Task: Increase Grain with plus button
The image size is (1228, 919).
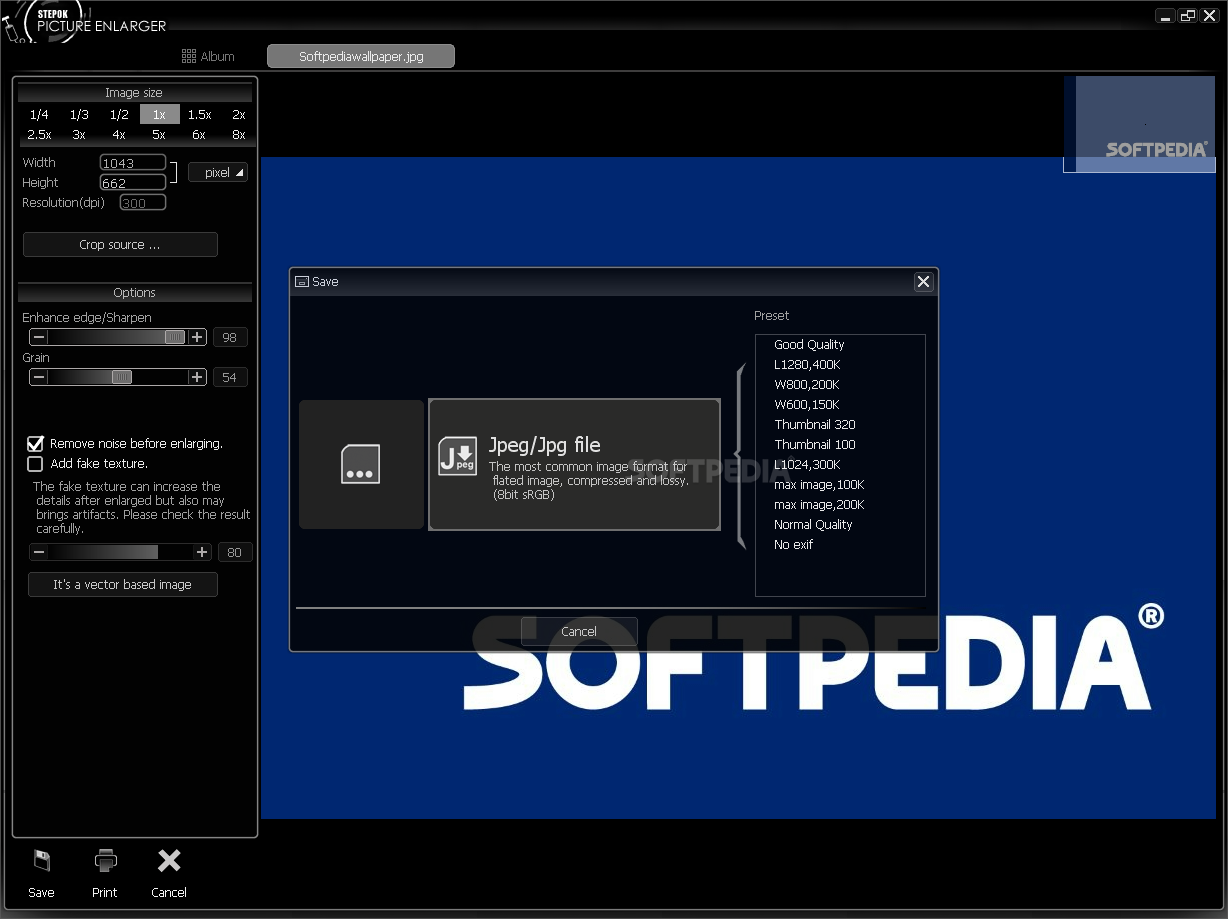Action: (x=197, y=377)
